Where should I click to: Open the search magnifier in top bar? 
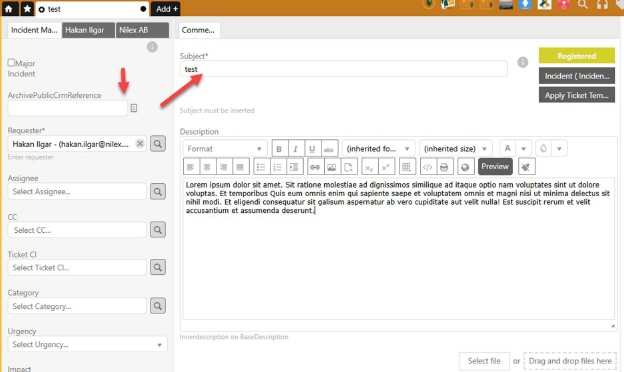coord(583,4)
